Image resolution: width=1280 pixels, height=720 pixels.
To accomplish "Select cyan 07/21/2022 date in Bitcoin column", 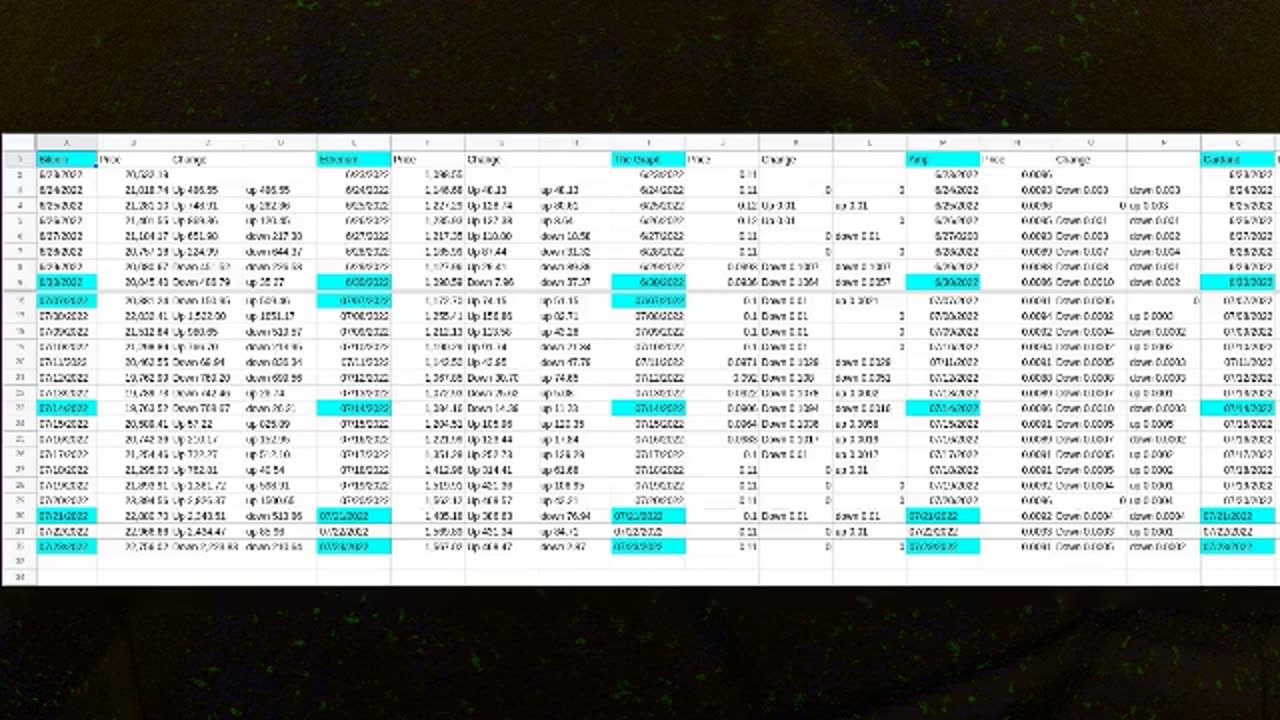I will [x=66, y=516].
